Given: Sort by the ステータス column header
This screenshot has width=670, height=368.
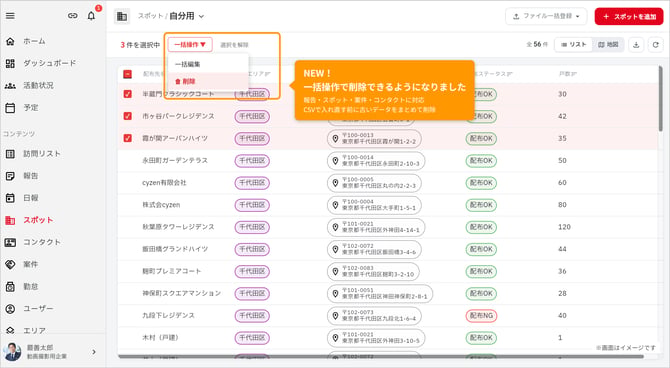Looking at the screenshot, I should tap(494, 74).
